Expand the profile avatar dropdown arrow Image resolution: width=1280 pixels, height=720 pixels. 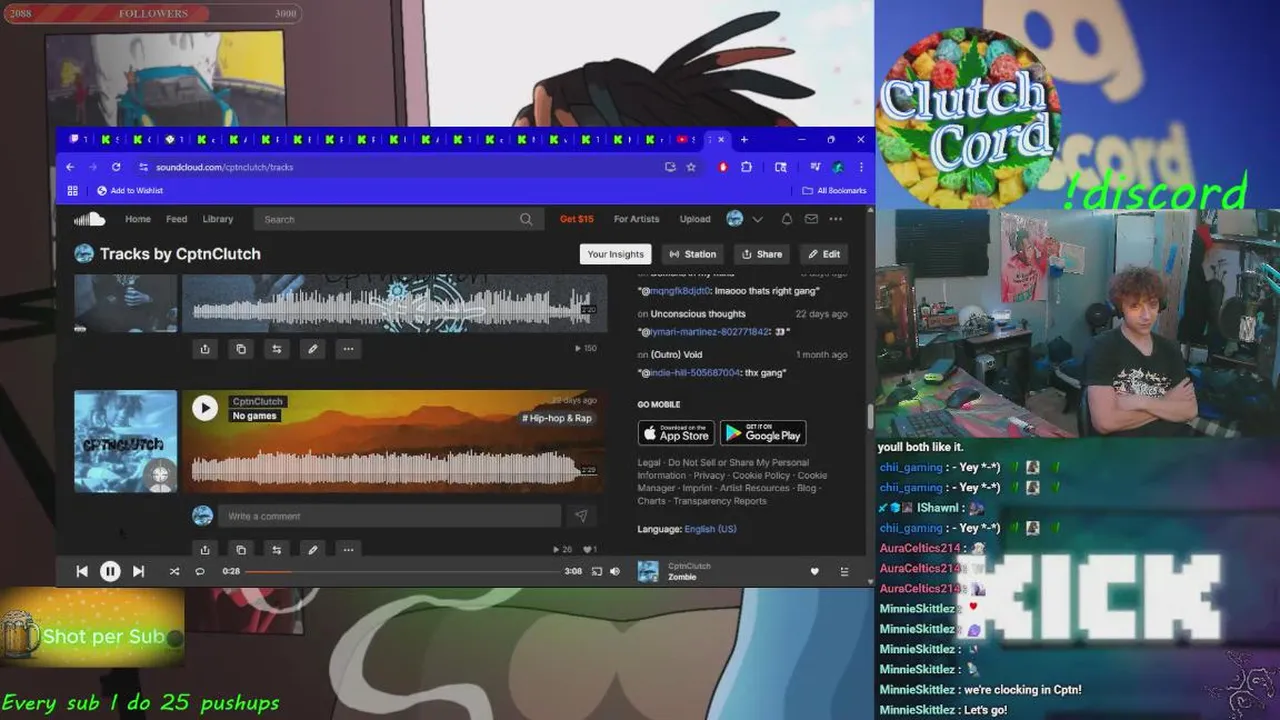click(x=757, y=219)
